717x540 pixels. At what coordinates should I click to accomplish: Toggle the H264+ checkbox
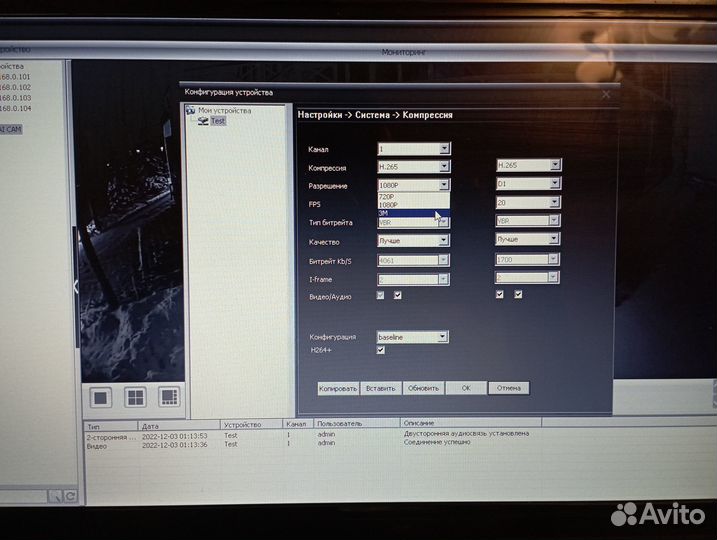pyautogui.click(x=380, y=350)
